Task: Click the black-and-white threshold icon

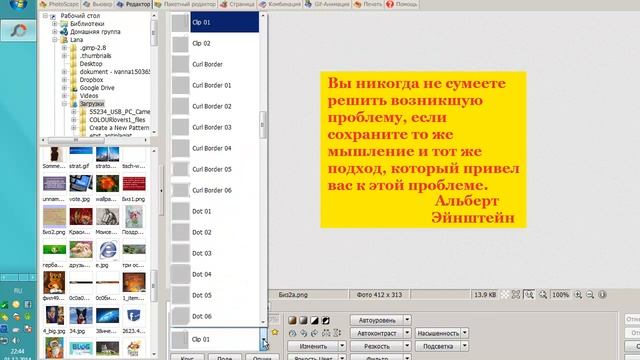Action: [x=314, y=320]
